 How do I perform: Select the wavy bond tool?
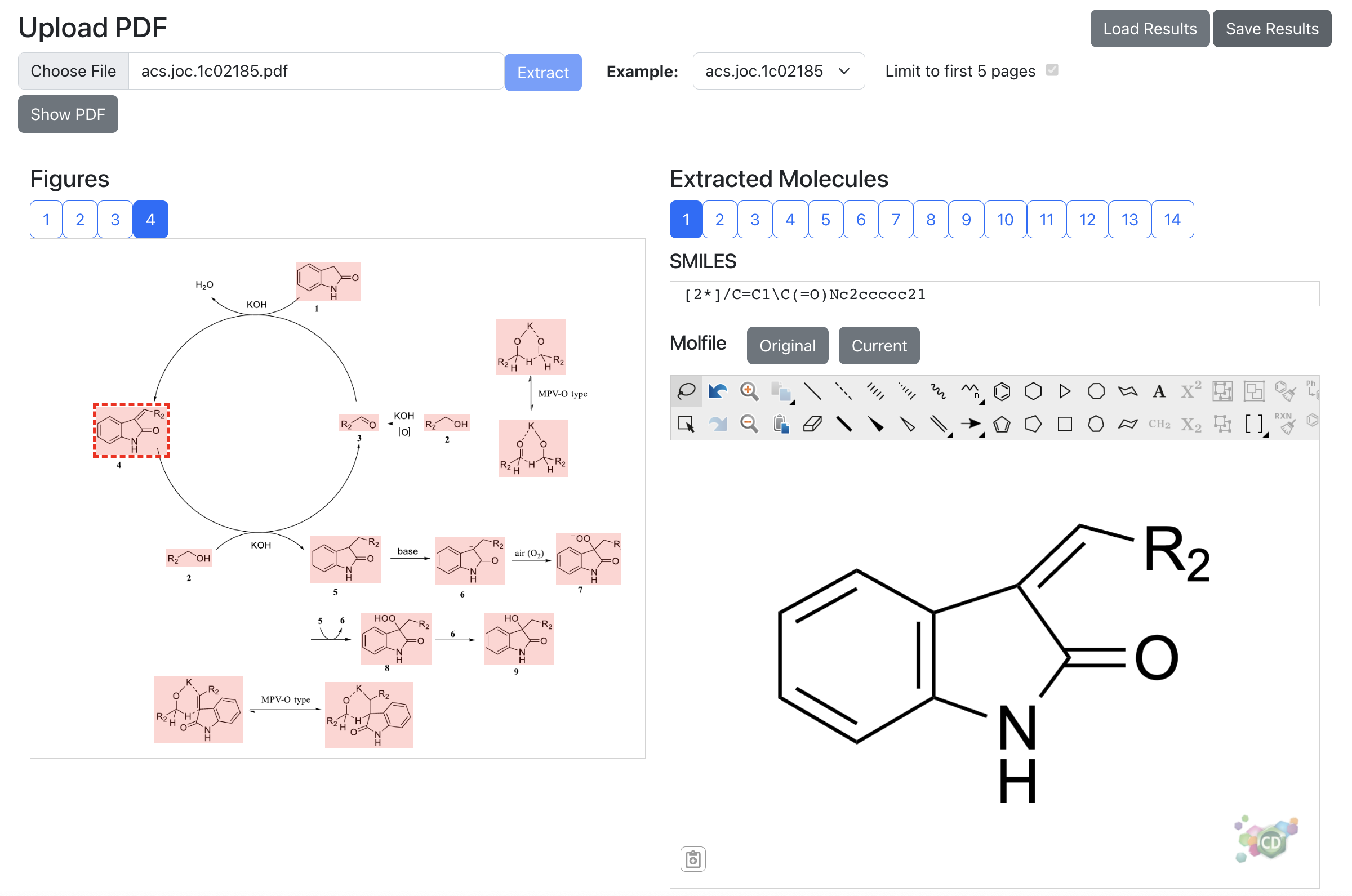point(938,391)
